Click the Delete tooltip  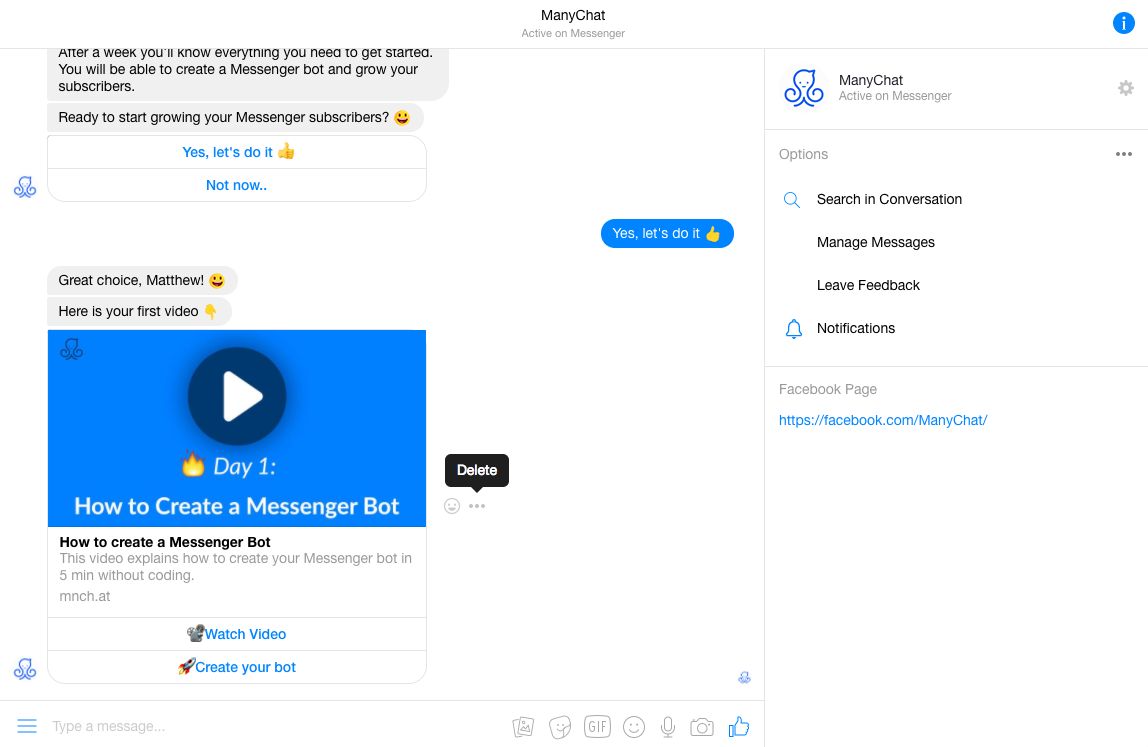click(x=477, y=470)
